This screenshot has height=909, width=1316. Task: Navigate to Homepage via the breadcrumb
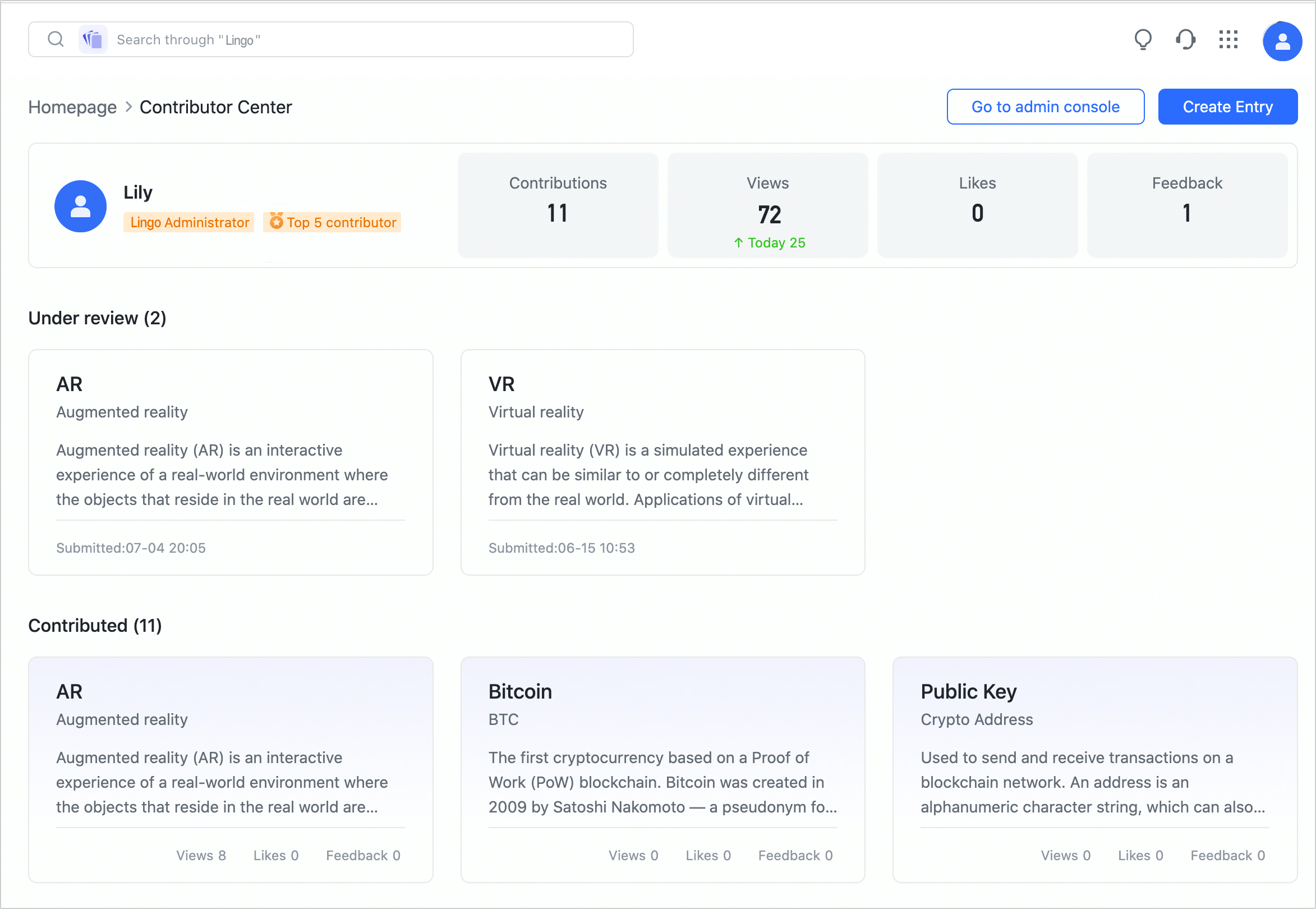click(x=72, y=107)
